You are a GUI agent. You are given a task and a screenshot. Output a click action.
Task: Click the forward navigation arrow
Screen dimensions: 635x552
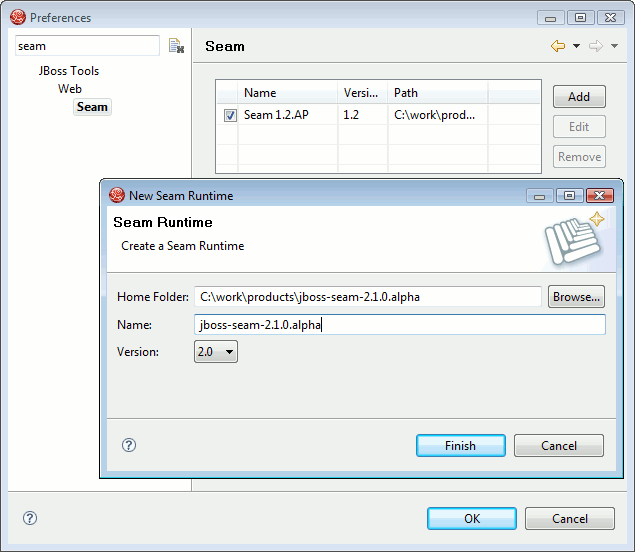point(596,46)
